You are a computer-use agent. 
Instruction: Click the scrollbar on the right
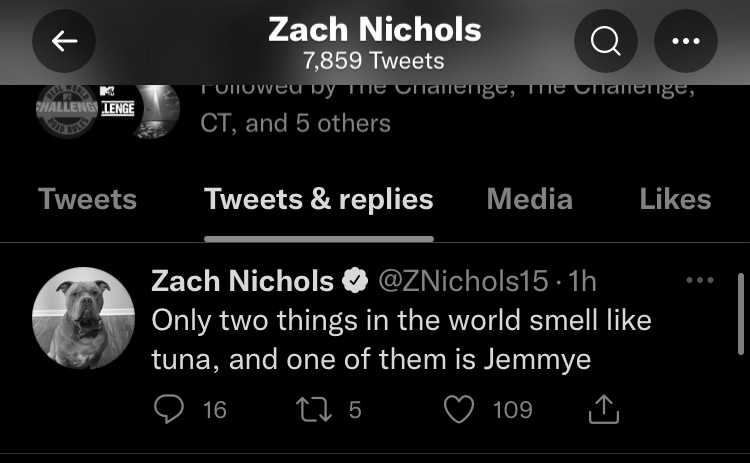741,314
